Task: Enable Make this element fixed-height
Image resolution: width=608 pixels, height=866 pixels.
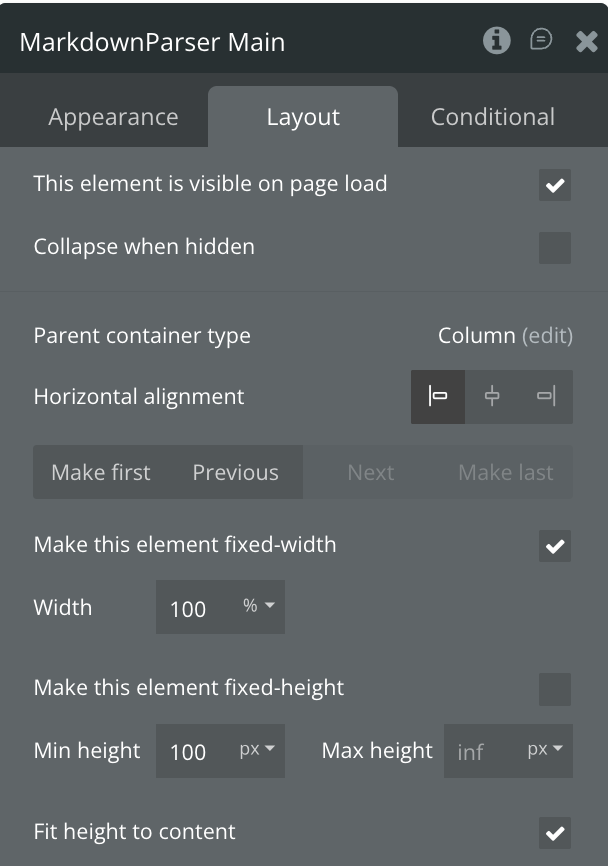Action: [x=555, y=689]
